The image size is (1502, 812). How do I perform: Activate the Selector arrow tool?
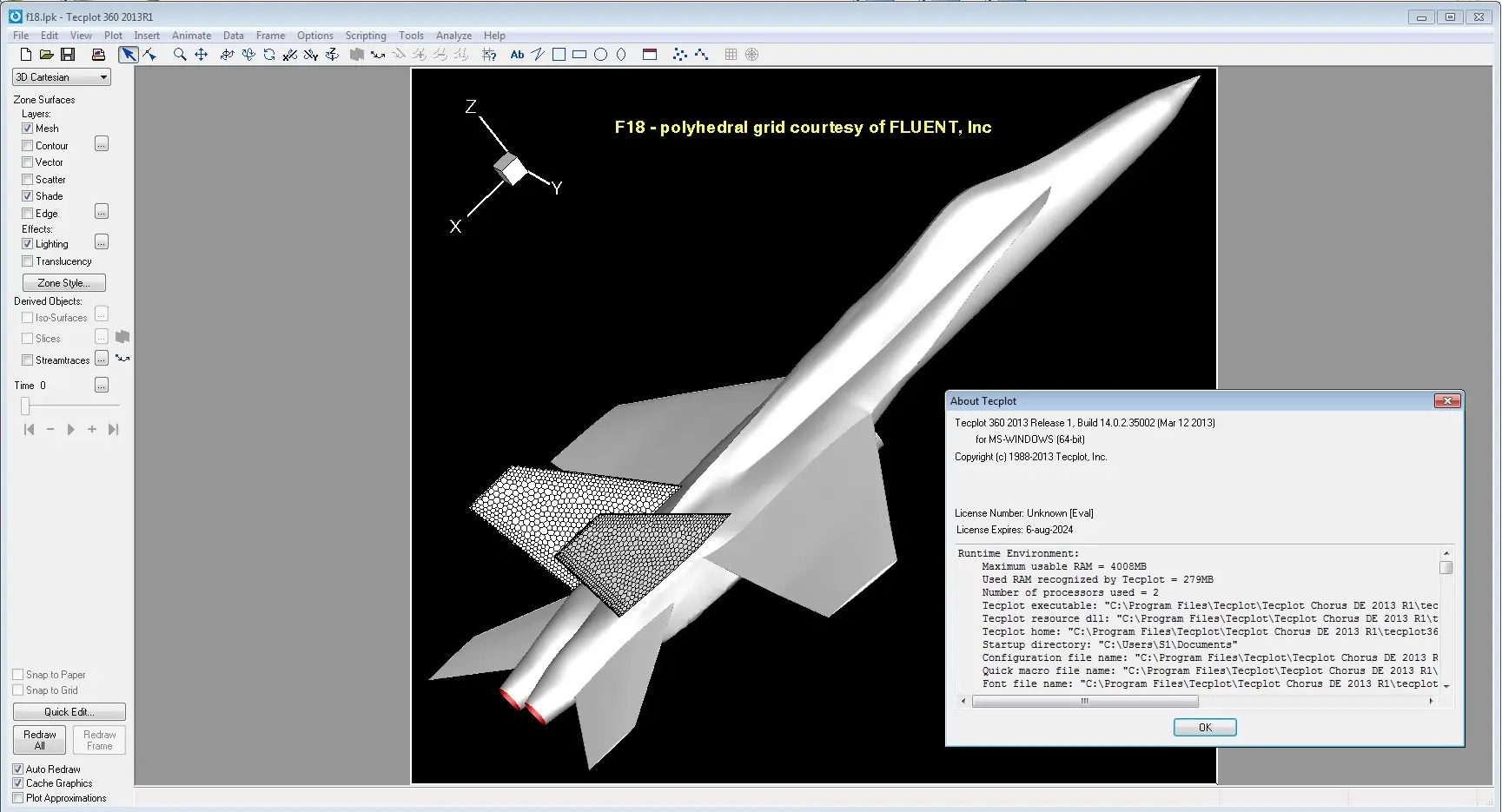[129, 54]
